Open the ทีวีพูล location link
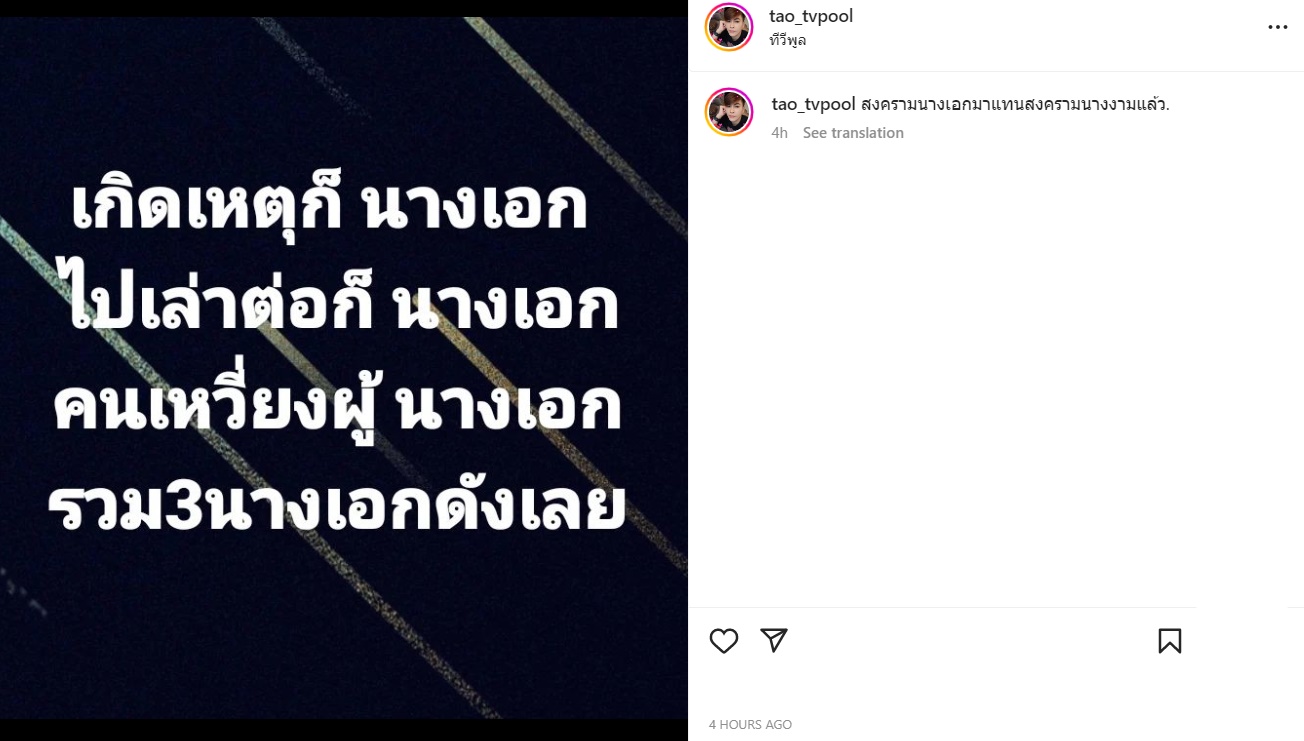The width and height of the screenshot is (1304, 741). click(788, 41)
